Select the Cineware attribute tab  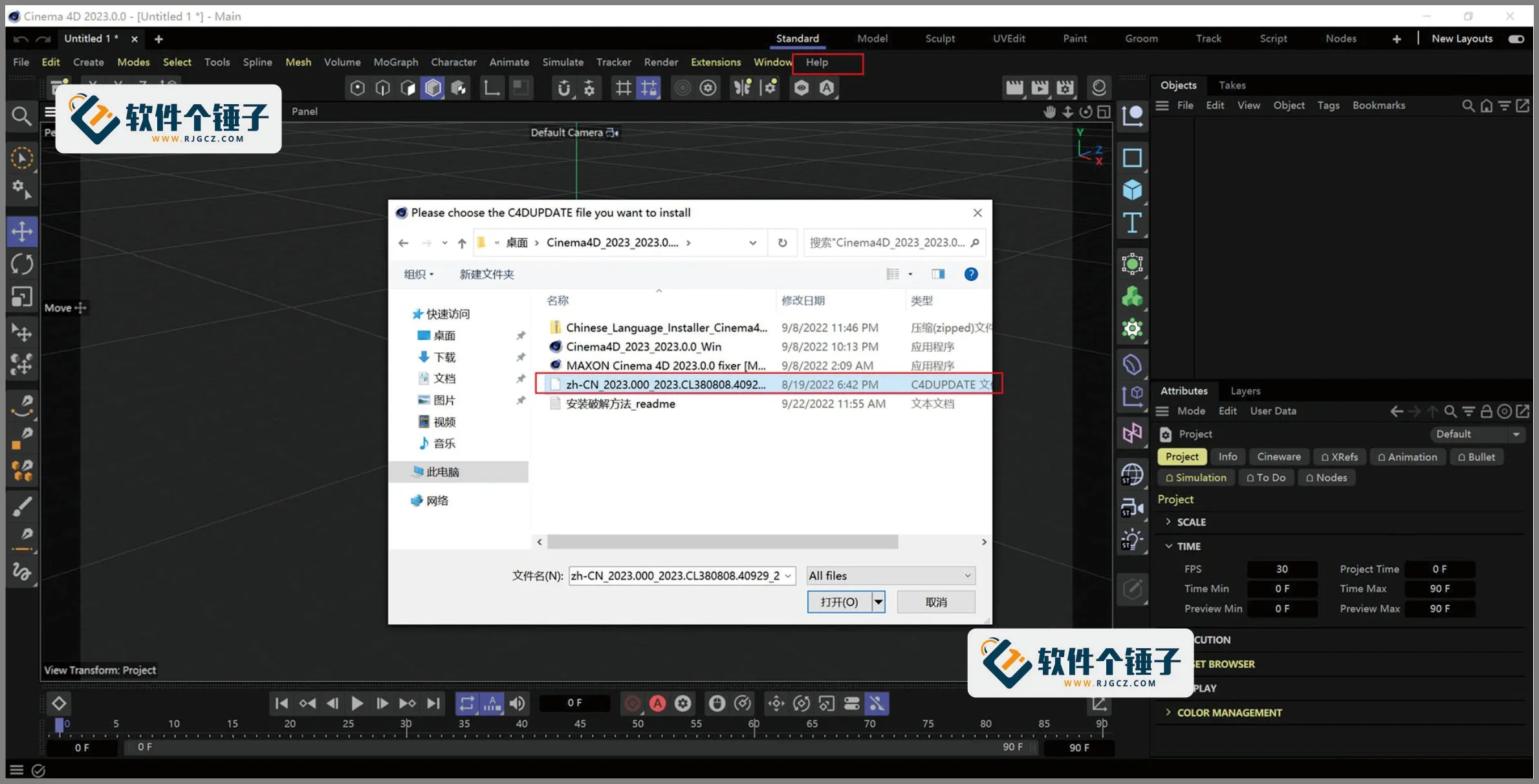tap(1278, 457)
